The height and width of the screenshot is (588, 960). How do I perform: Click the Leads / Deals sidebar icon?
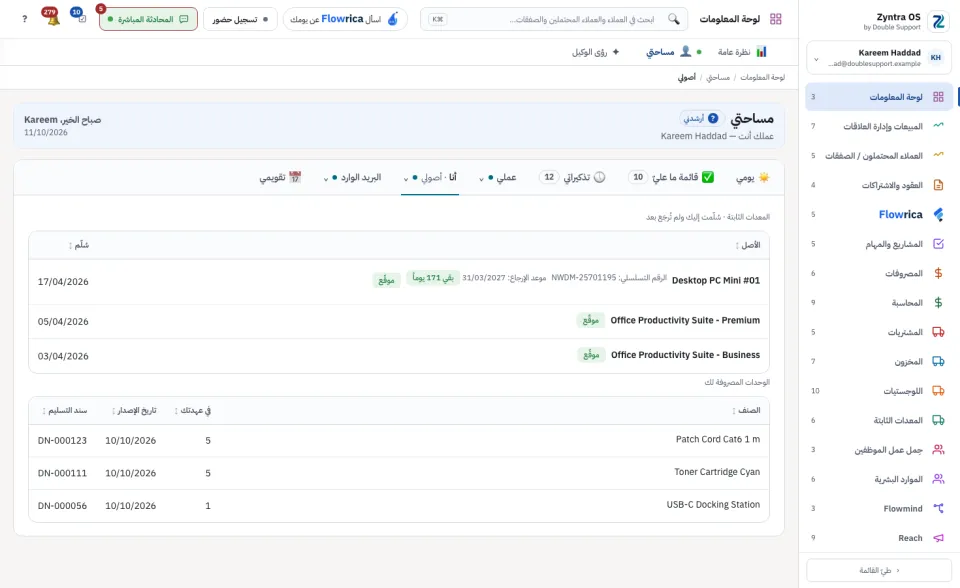938,155
